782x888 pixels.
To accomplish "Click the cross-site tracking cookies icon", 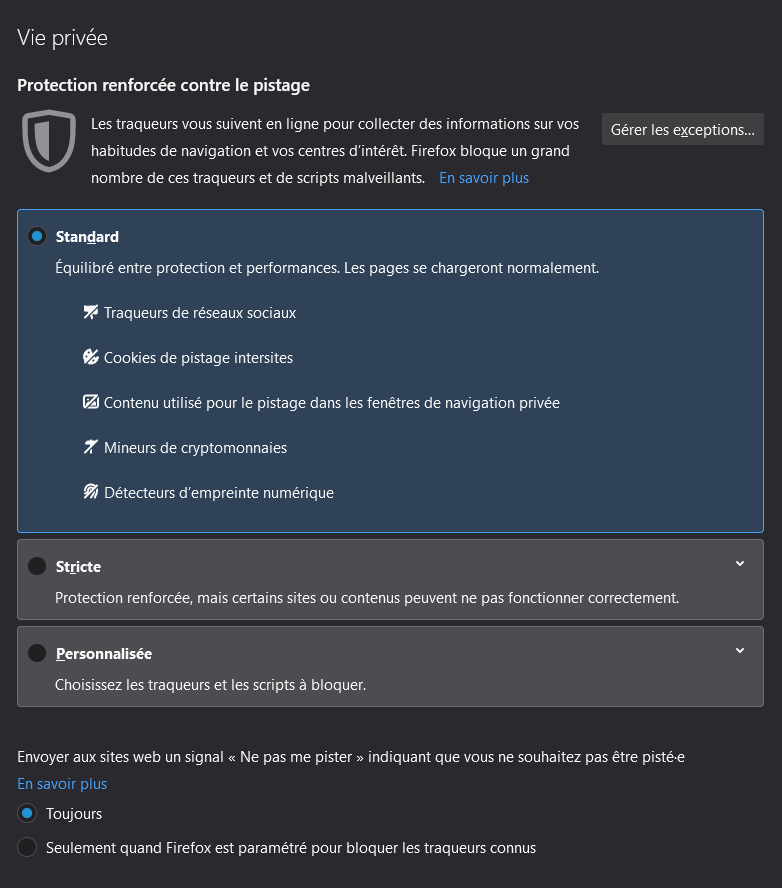I will click(x=90, y=358).
